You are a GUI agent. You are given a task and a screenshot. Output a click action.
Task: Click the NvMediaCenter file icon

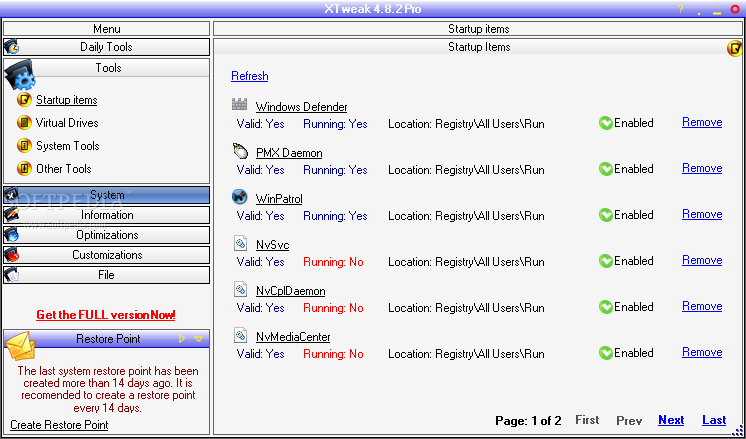tap(240, 335)
